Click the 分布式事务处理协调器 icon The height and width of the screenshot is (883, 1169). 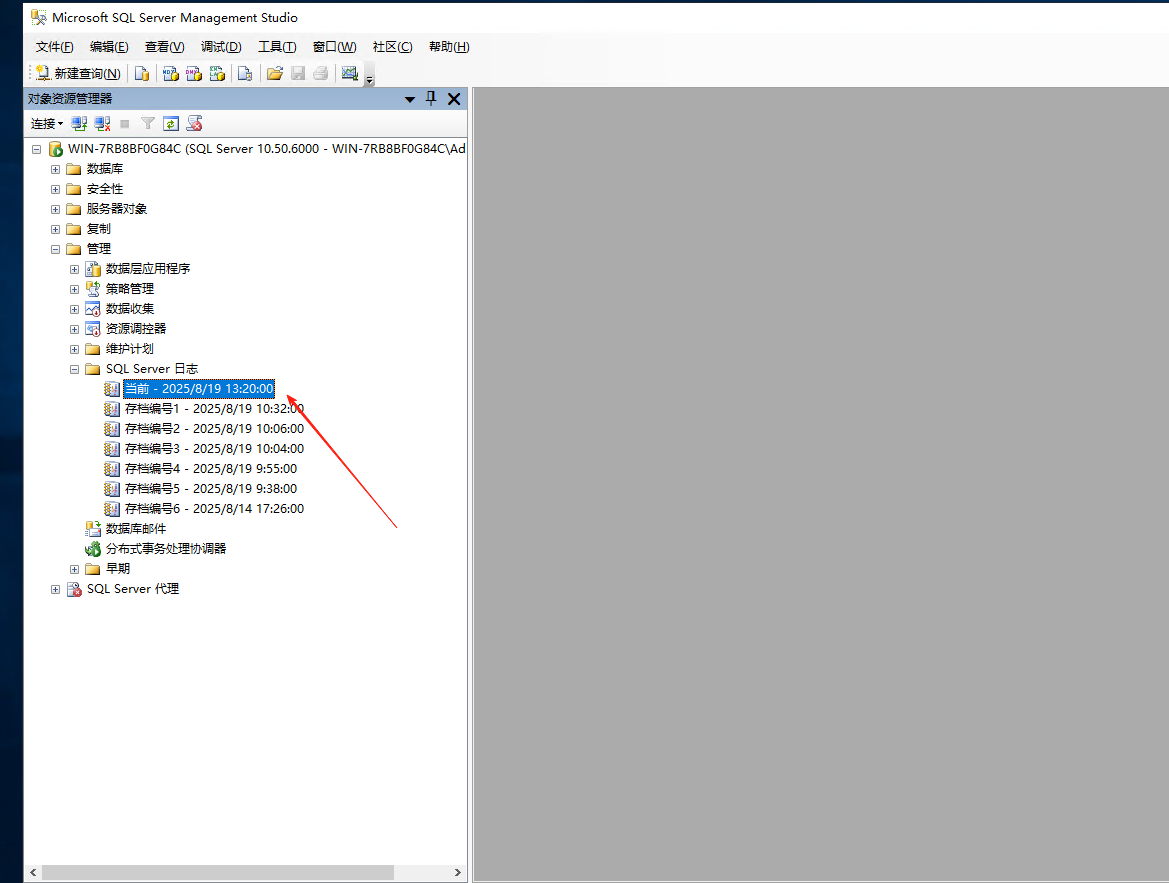pos(93,549)
